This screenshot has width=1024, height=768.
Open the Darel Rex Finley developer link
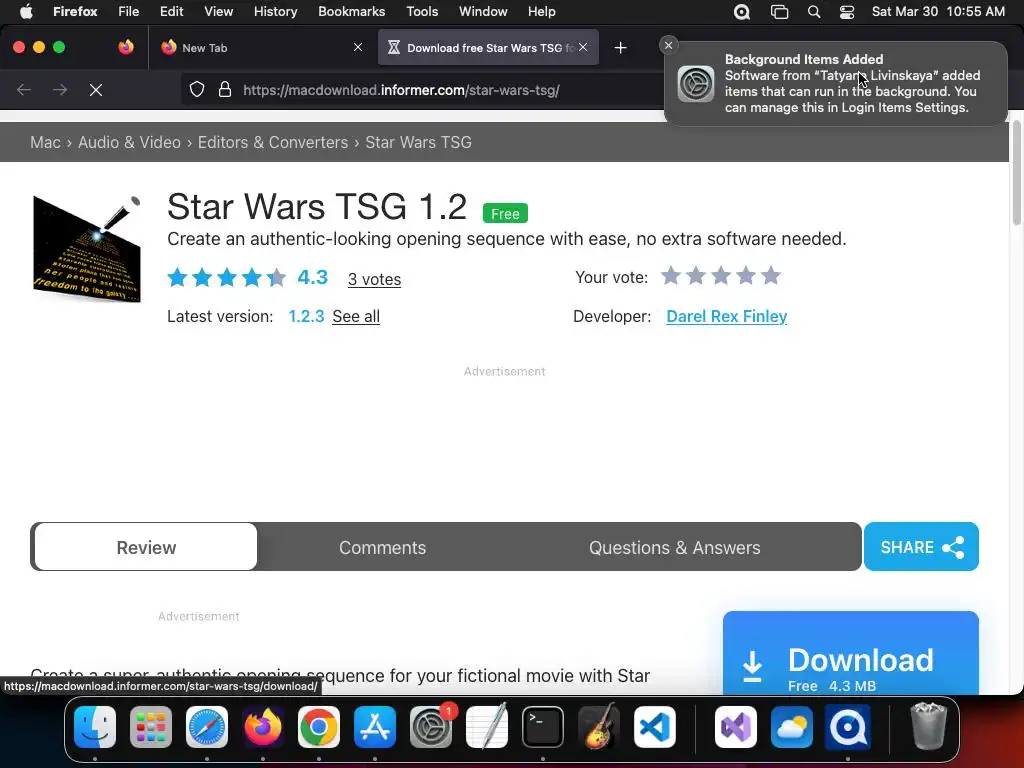[x=726, y=317]
